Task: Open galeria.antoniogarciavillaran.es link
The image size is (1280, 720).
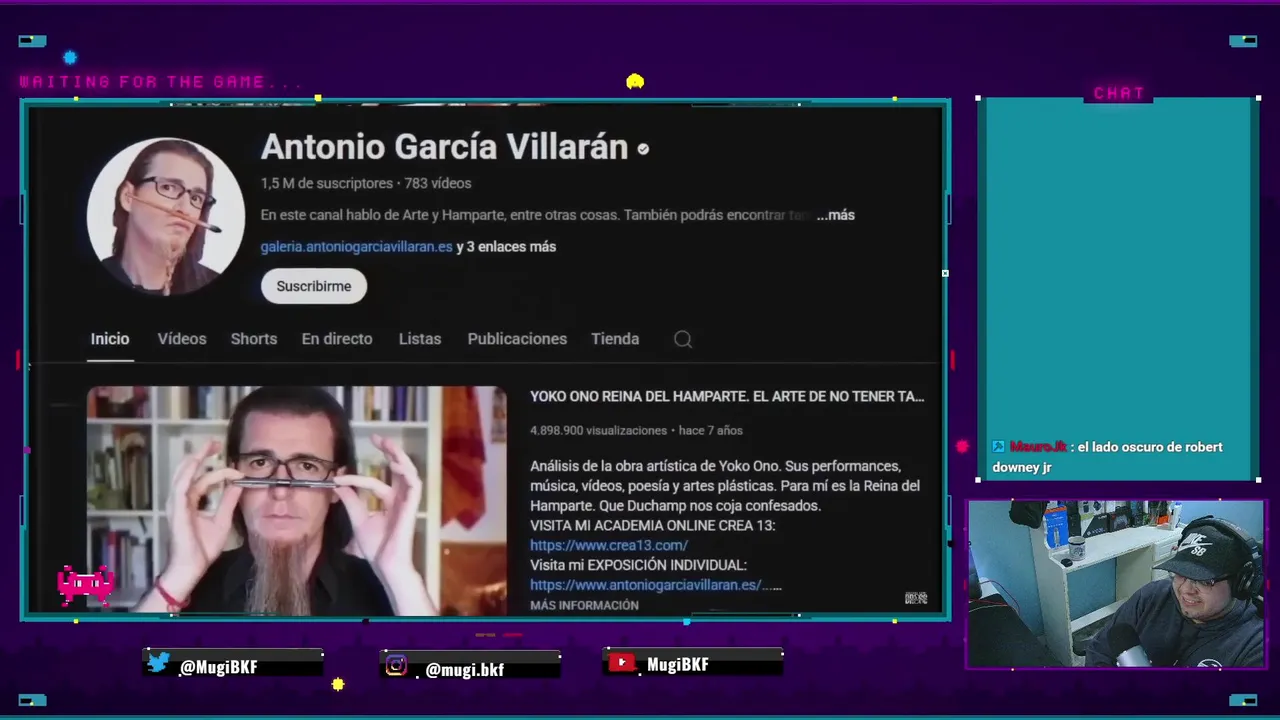Action: coord(356,246)
